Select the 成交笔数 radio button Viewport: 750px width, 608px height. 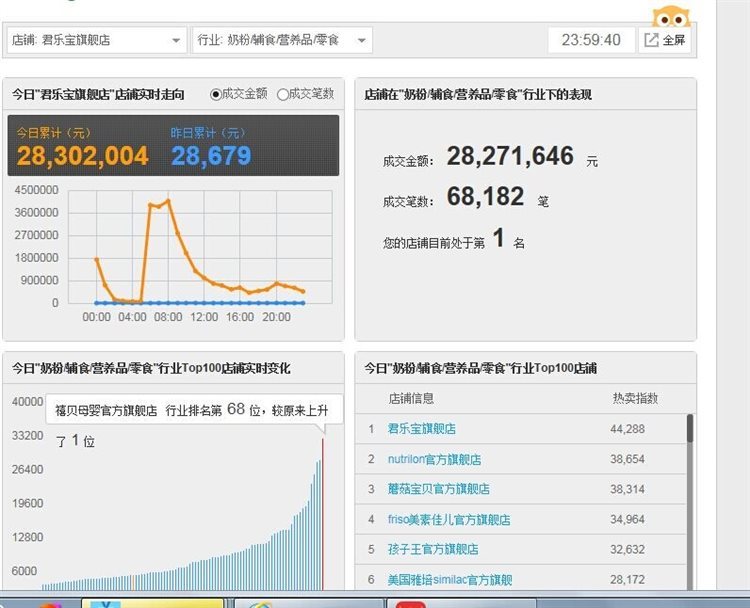pyautogui.click(x=283, y=95)
